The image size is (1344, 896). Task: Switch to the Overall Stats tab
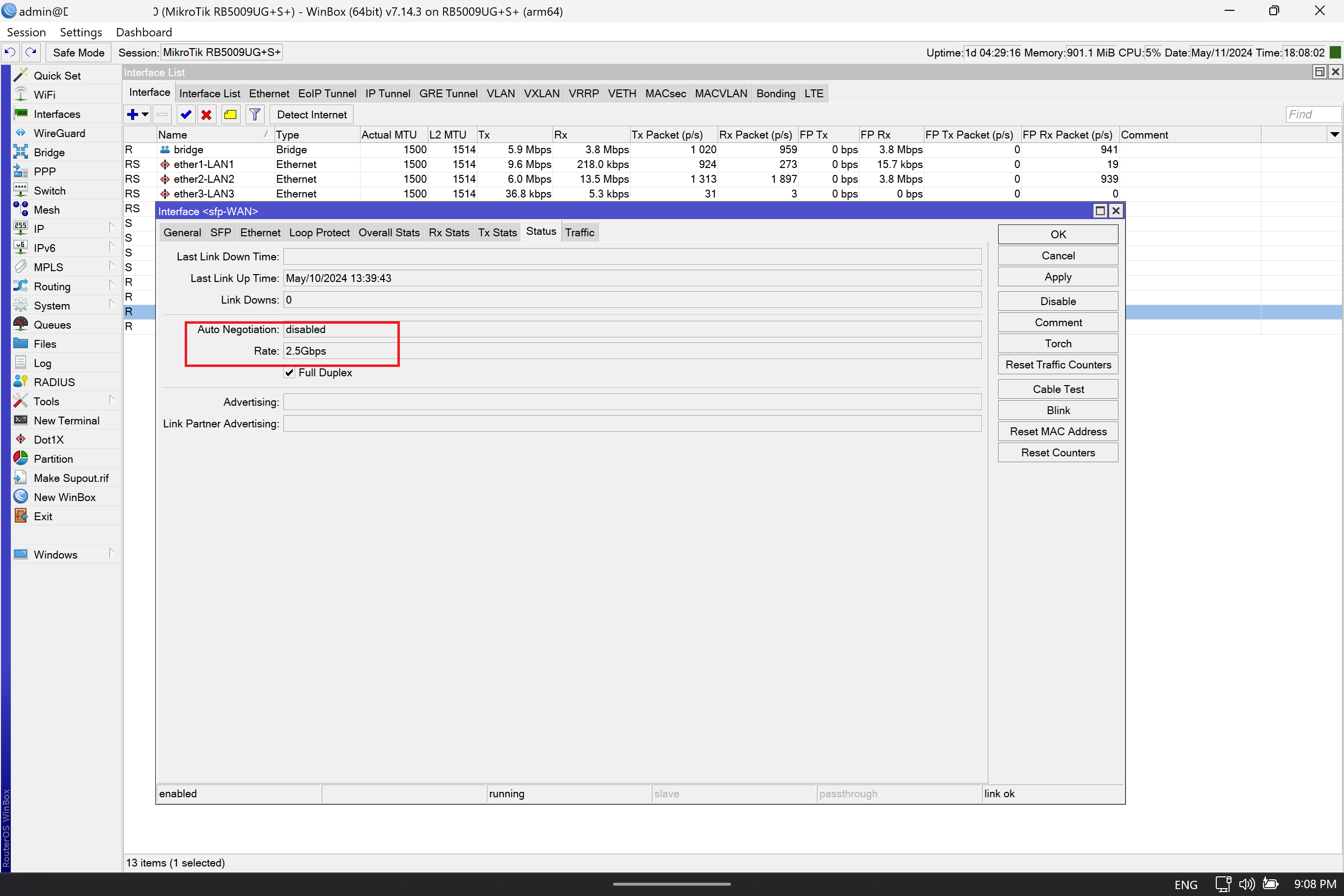[389, 232]
